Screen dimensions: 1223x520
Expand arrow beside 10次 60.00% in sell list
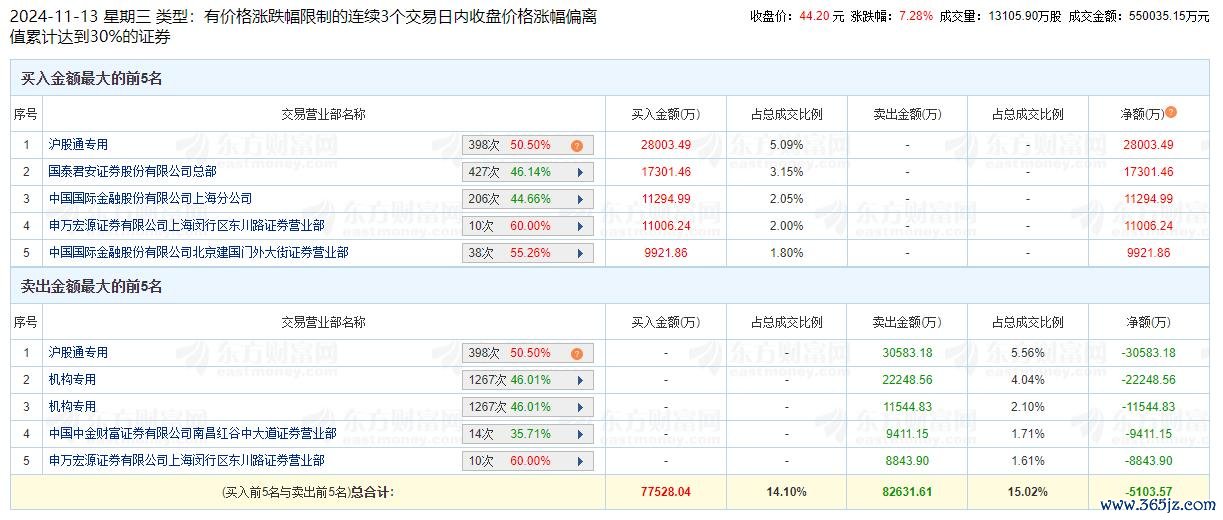(580, 462)
